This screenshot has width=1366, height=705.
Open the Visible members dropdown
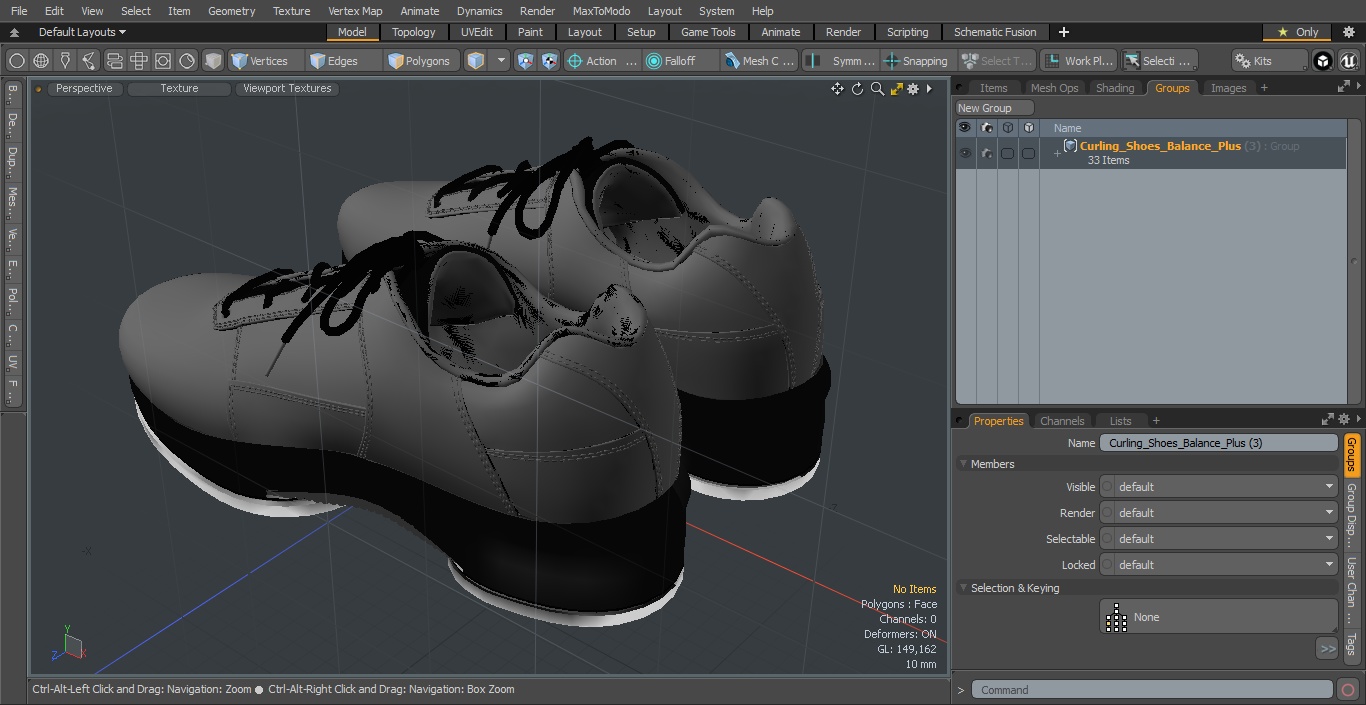pos(1219,487)
